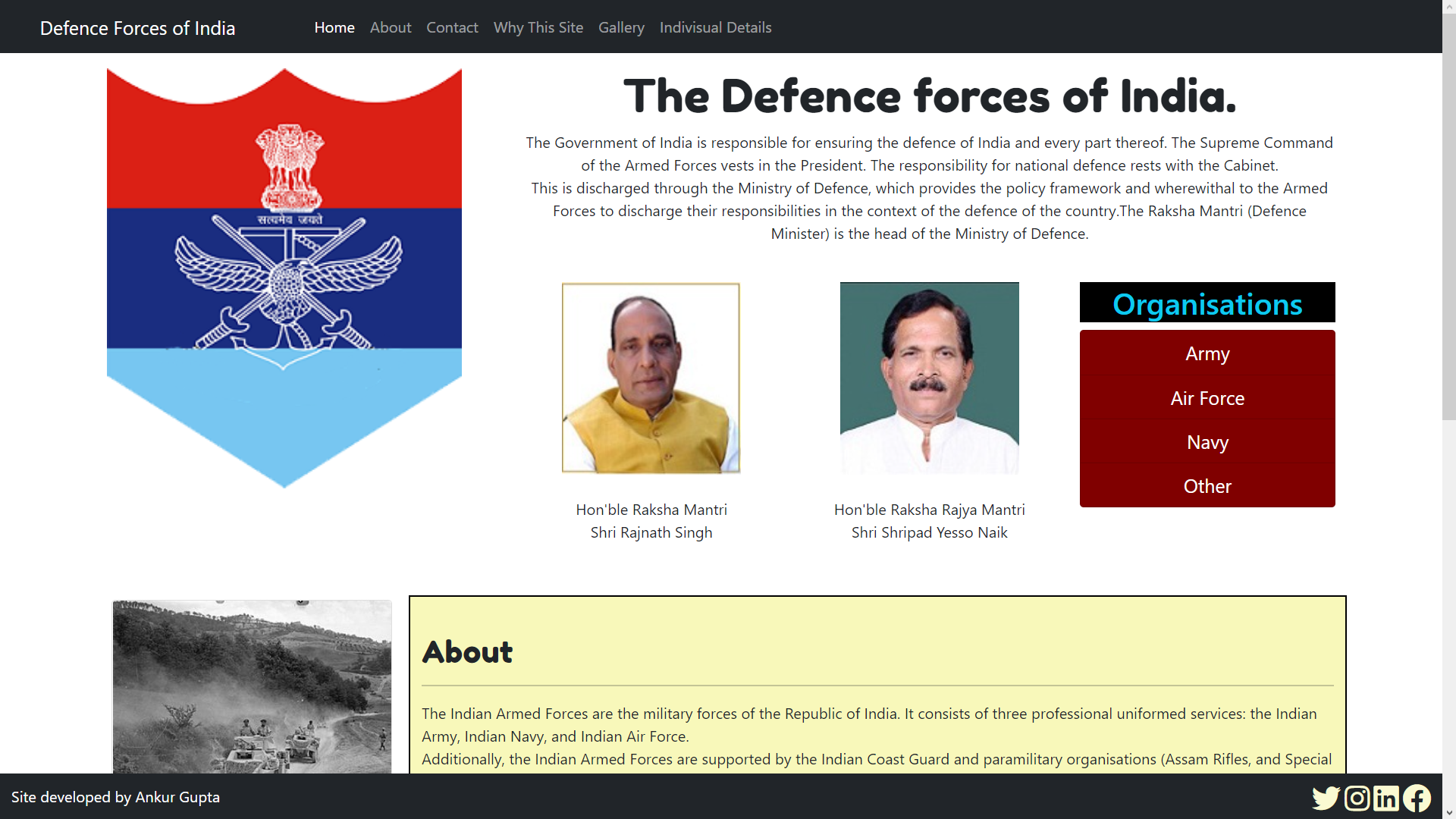Open the Instagram icon in the footer

(x=1357, y=798)
